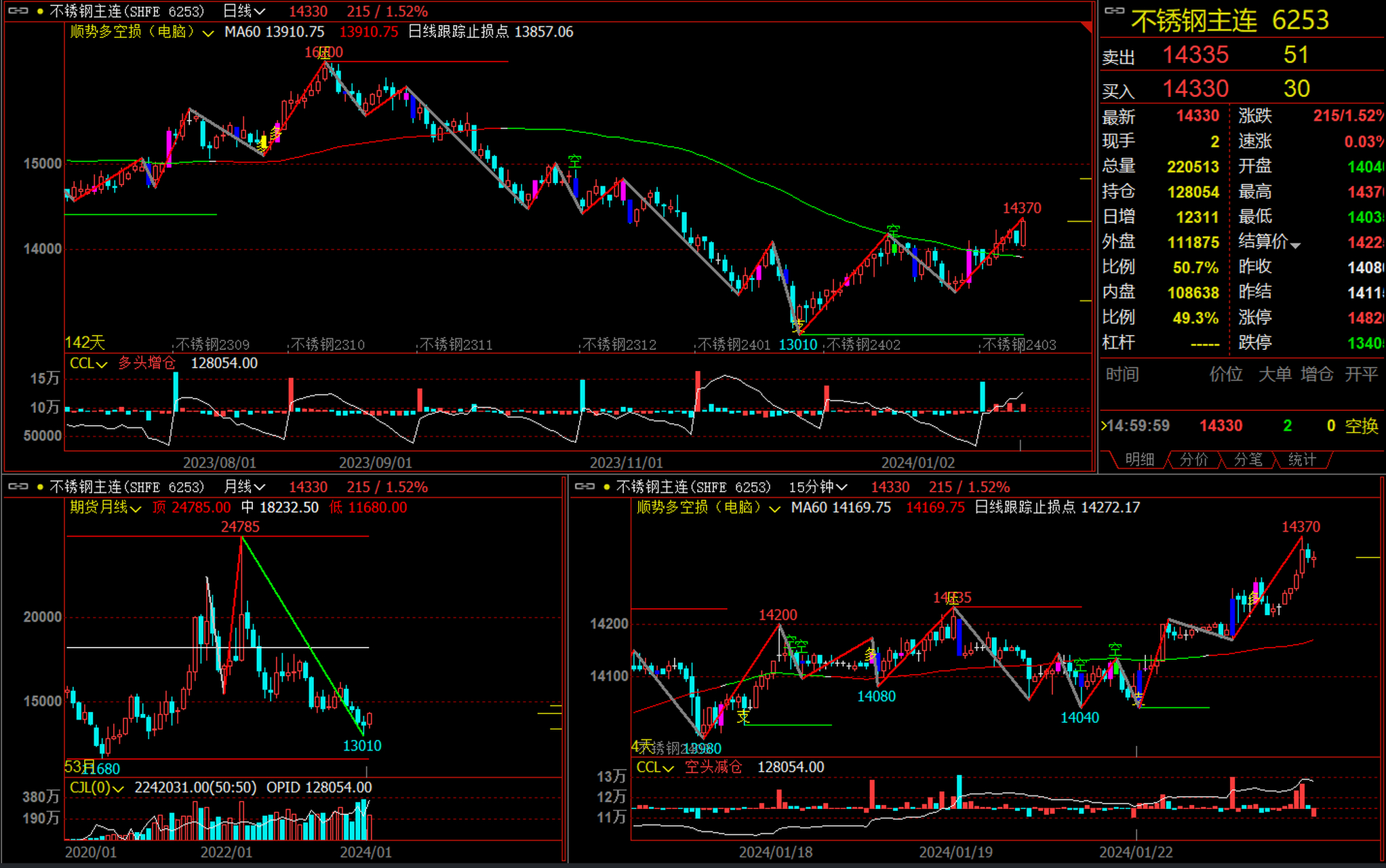Click the yellow dot beside monthly chart title
The width and height of the screenshot is (1386, 868).
pyautogui.click(x=40, y=487)
